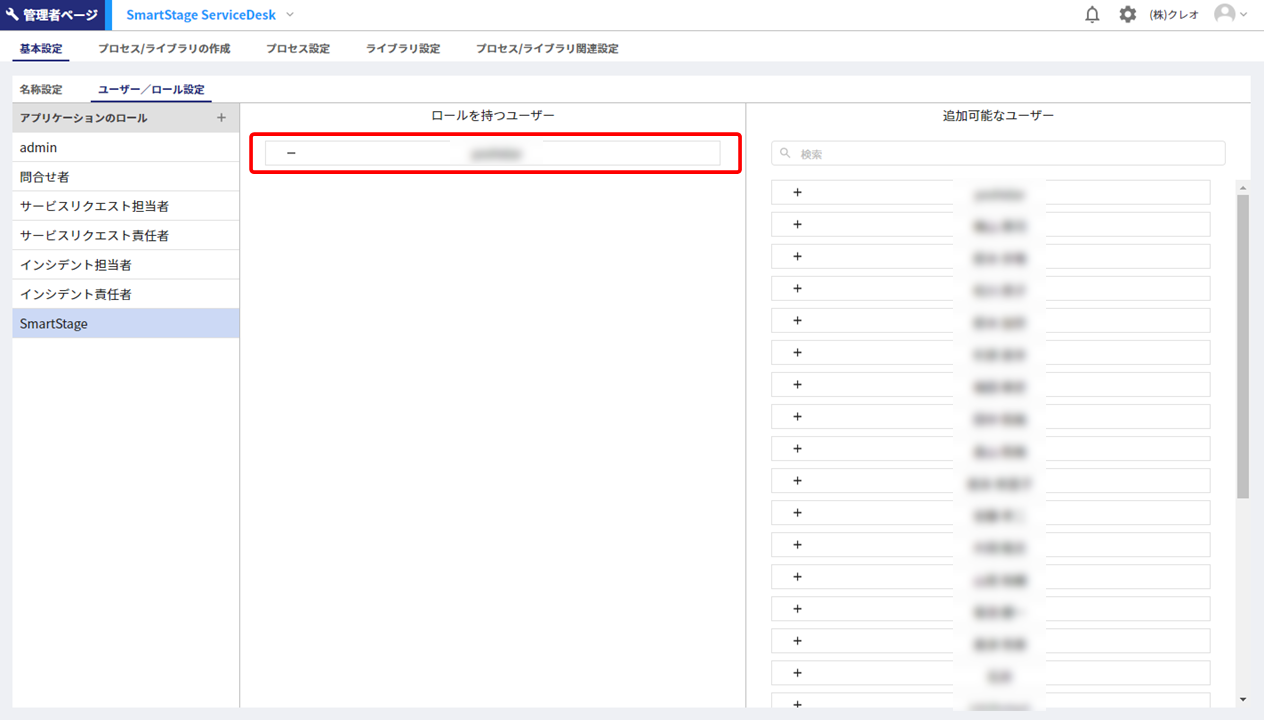This screenshot has width=1264, height=720.
Task: Click the plus icon on third addable user
Action: click(x=797, y=257)
